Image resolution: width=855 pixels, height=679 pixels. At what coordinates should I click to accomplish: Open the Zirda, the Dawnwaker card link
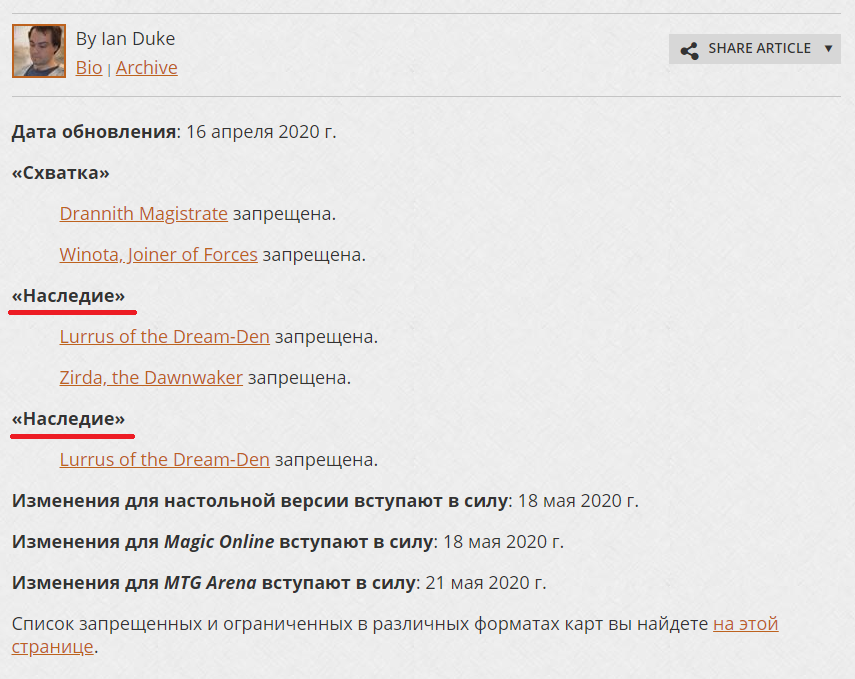pyautogui.click(x=151, y=378)
